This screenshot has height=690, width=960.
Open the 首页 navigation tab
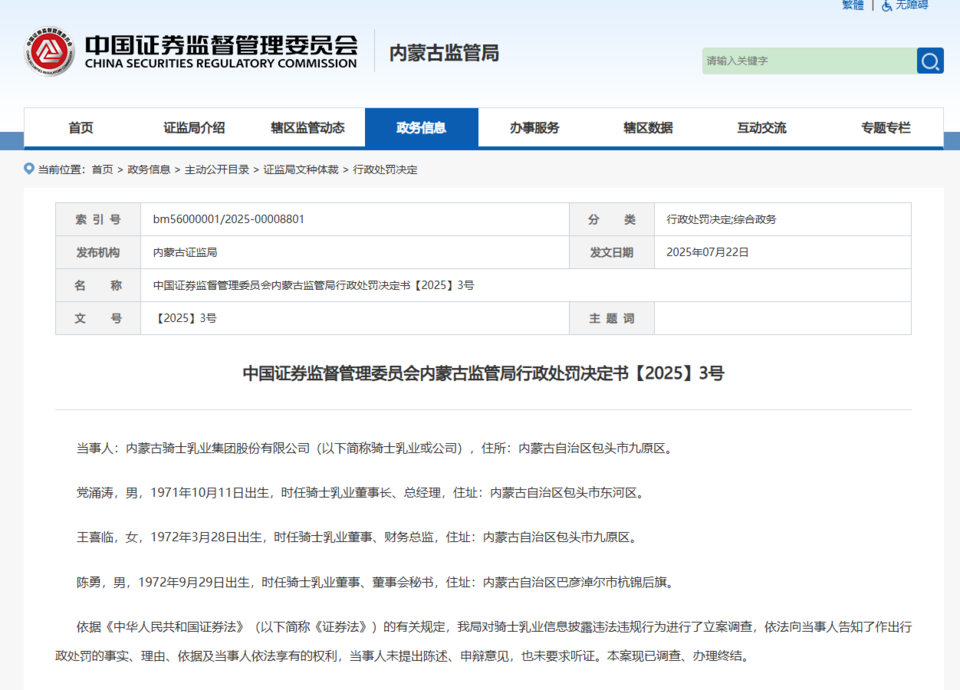pyautogui.click(x=81, y=128)
